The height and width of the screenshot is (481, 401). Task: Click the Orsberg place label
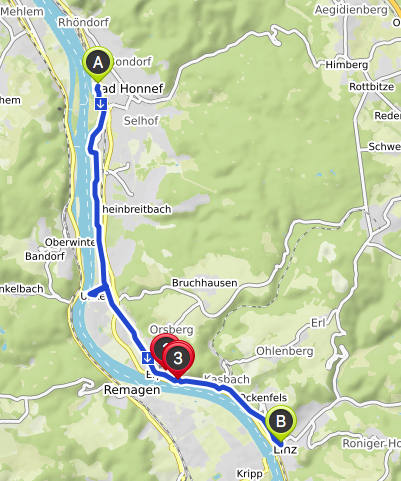pos(171,329)
